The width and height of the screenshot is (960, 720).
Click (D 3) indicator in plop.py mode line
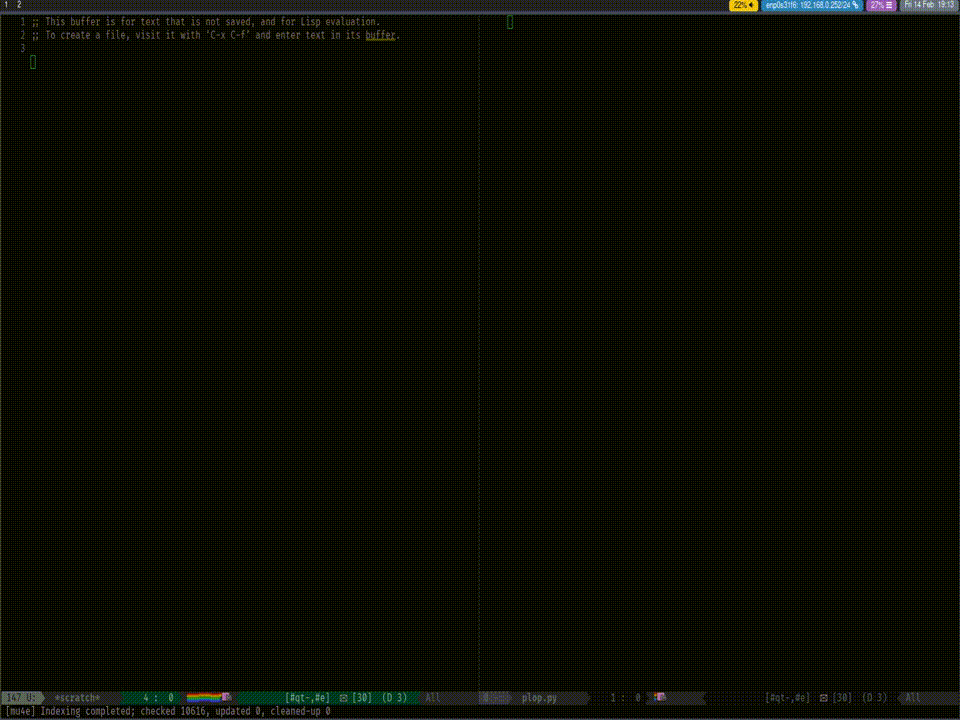coord(874,698)
